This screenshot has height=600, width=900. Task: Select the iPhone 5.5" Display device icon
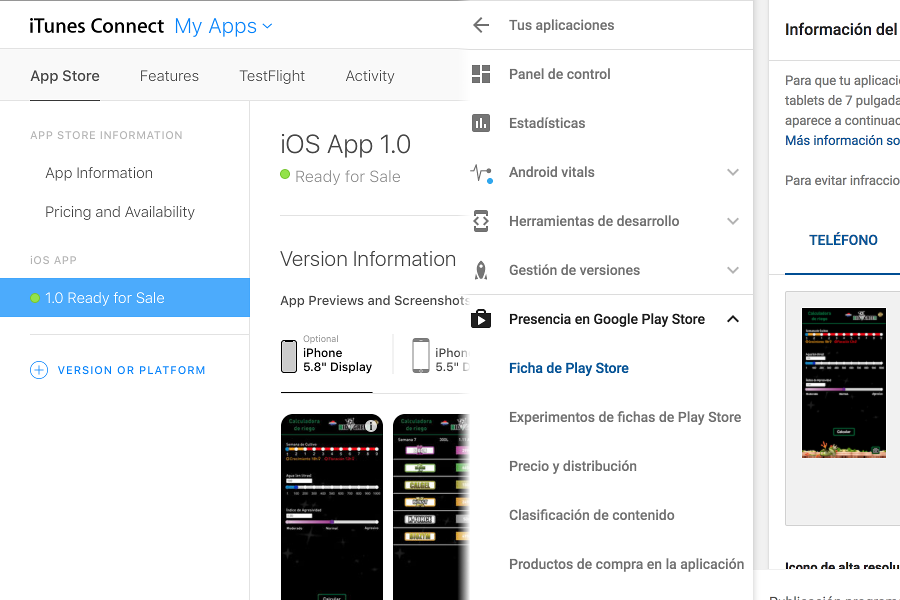(421, 355)
